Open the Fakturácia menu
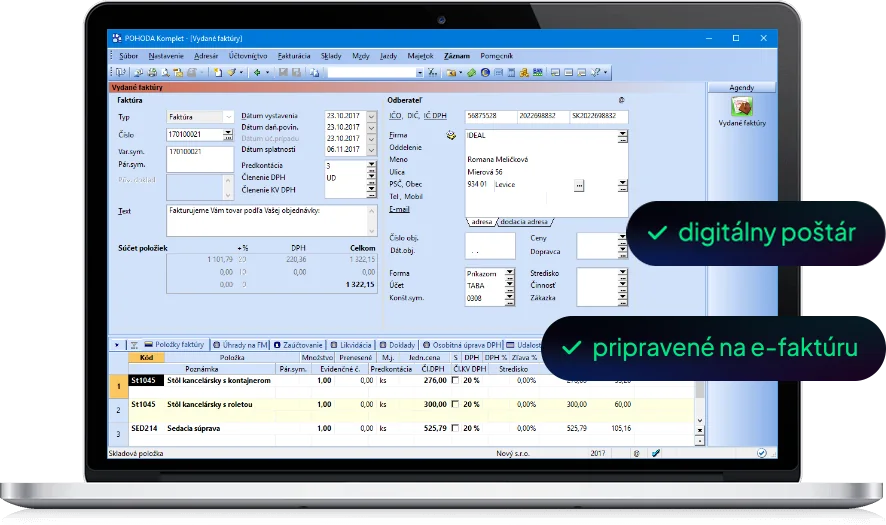 294,56
